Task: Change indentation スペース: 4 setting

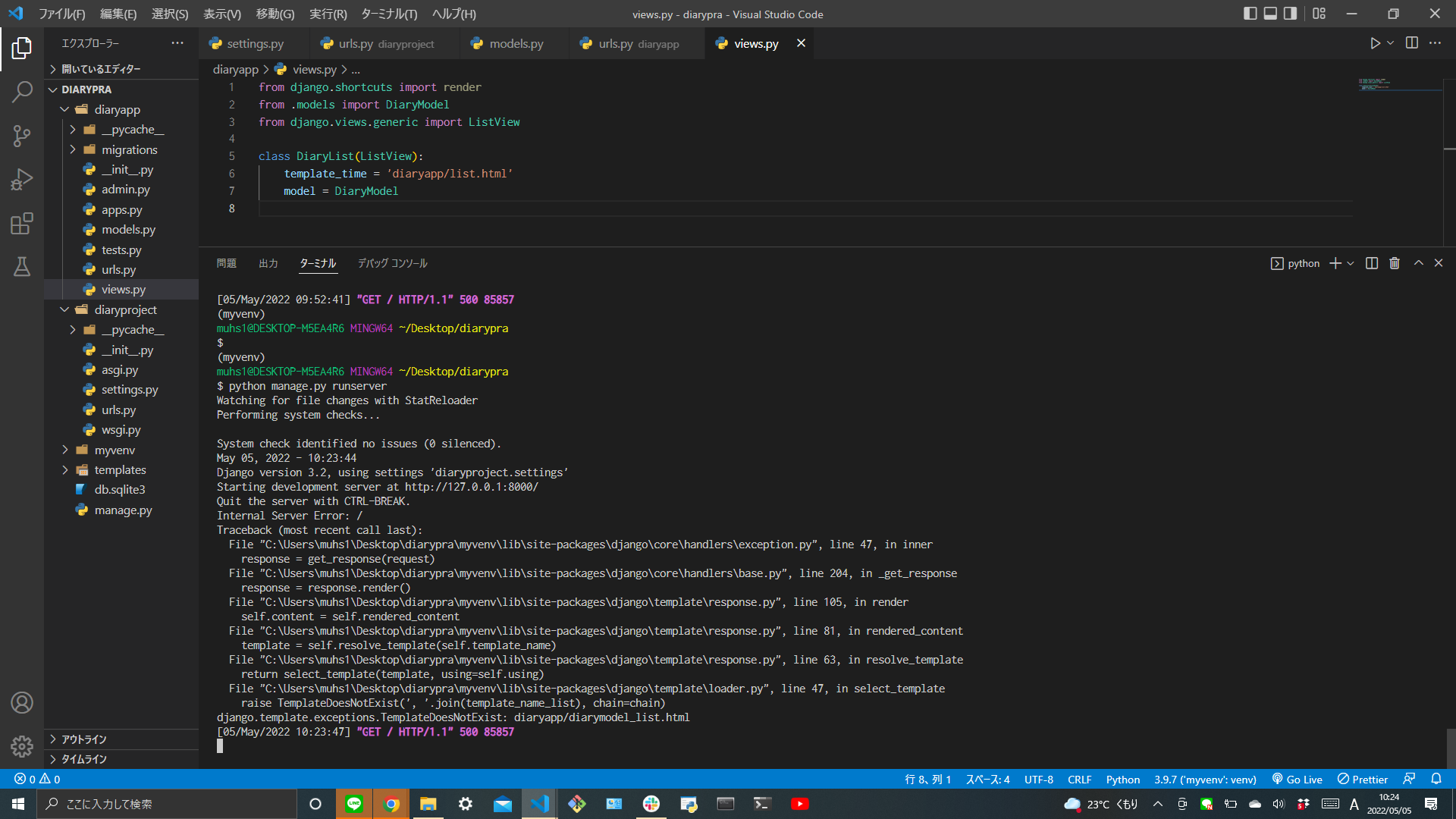Action: [x=987, y=779]
